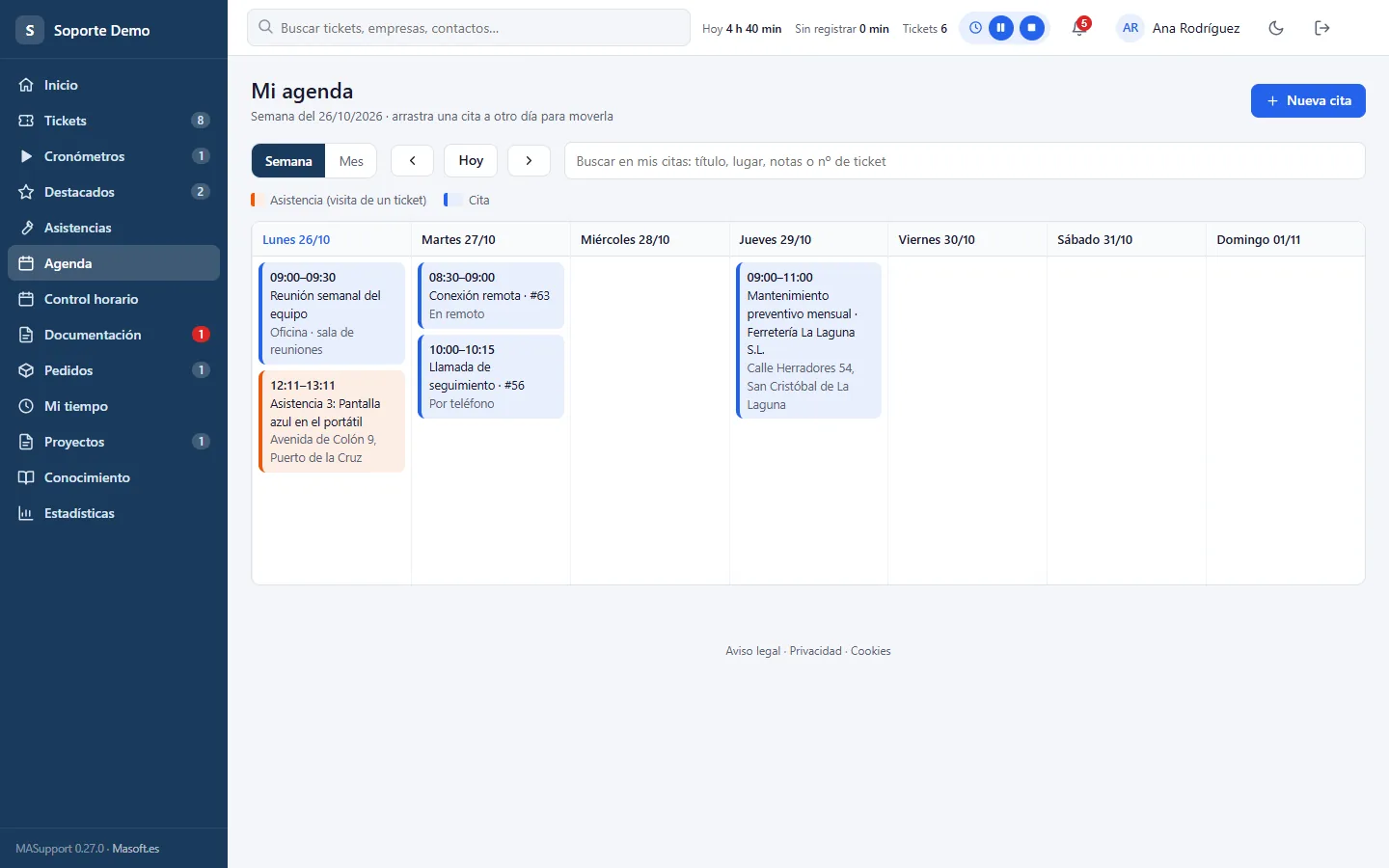Click the Lunes 26/10 day header
Image resolution: width=1389 pixels, height=868 pixels.
point(296,239)
